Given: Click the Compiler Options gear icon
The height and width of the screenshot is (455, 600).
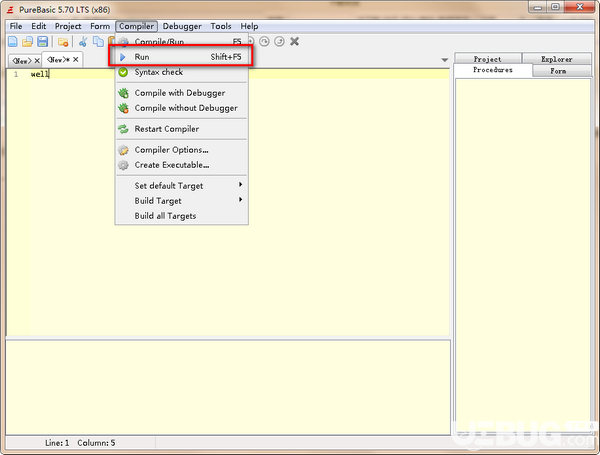Looking at the screenshot, I should click(x=123, y=150).
